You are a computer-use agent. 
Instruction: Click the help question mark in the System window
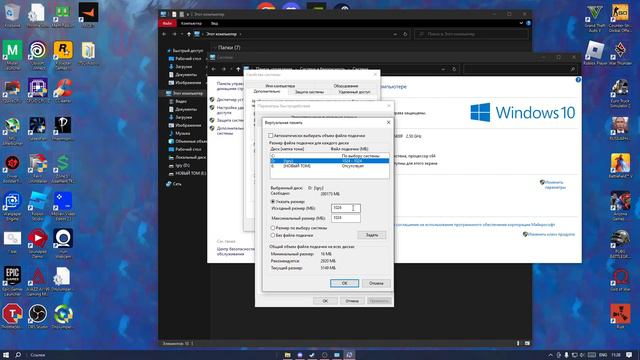578,80
